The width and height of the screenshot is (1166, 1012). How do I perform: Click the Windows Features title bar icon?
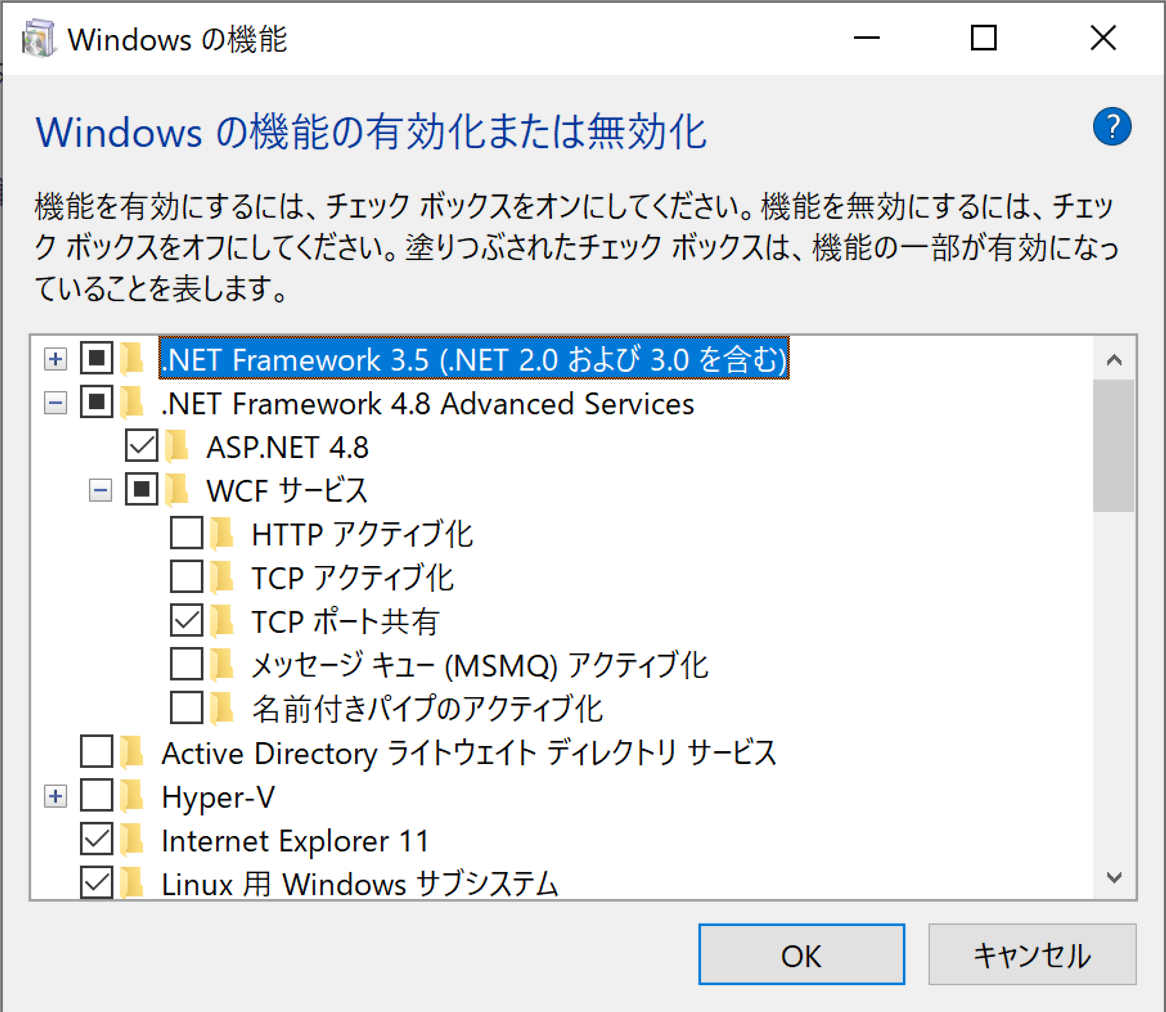39,39
